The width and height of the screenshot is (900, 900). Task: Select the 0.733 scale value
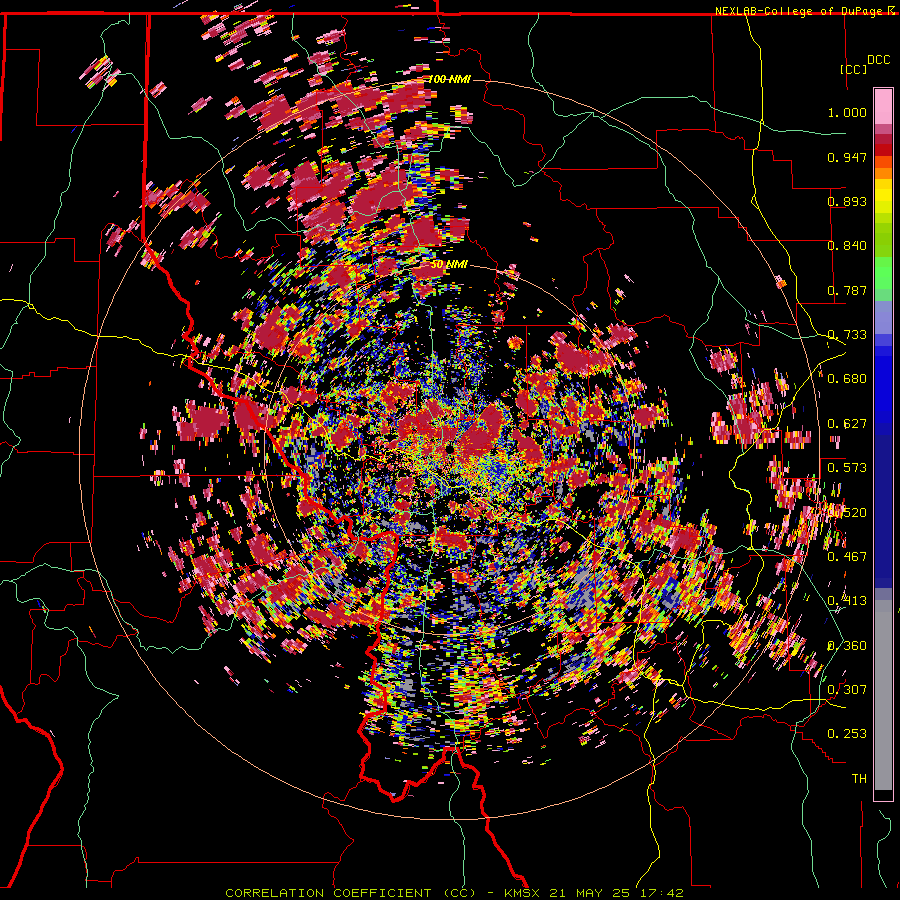pyautogui.click(x=847, y=335)
